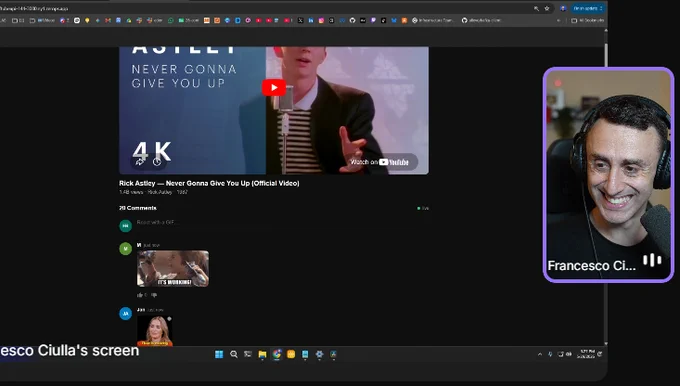Bookmark this page with the star icon

(x=547, y=8)
